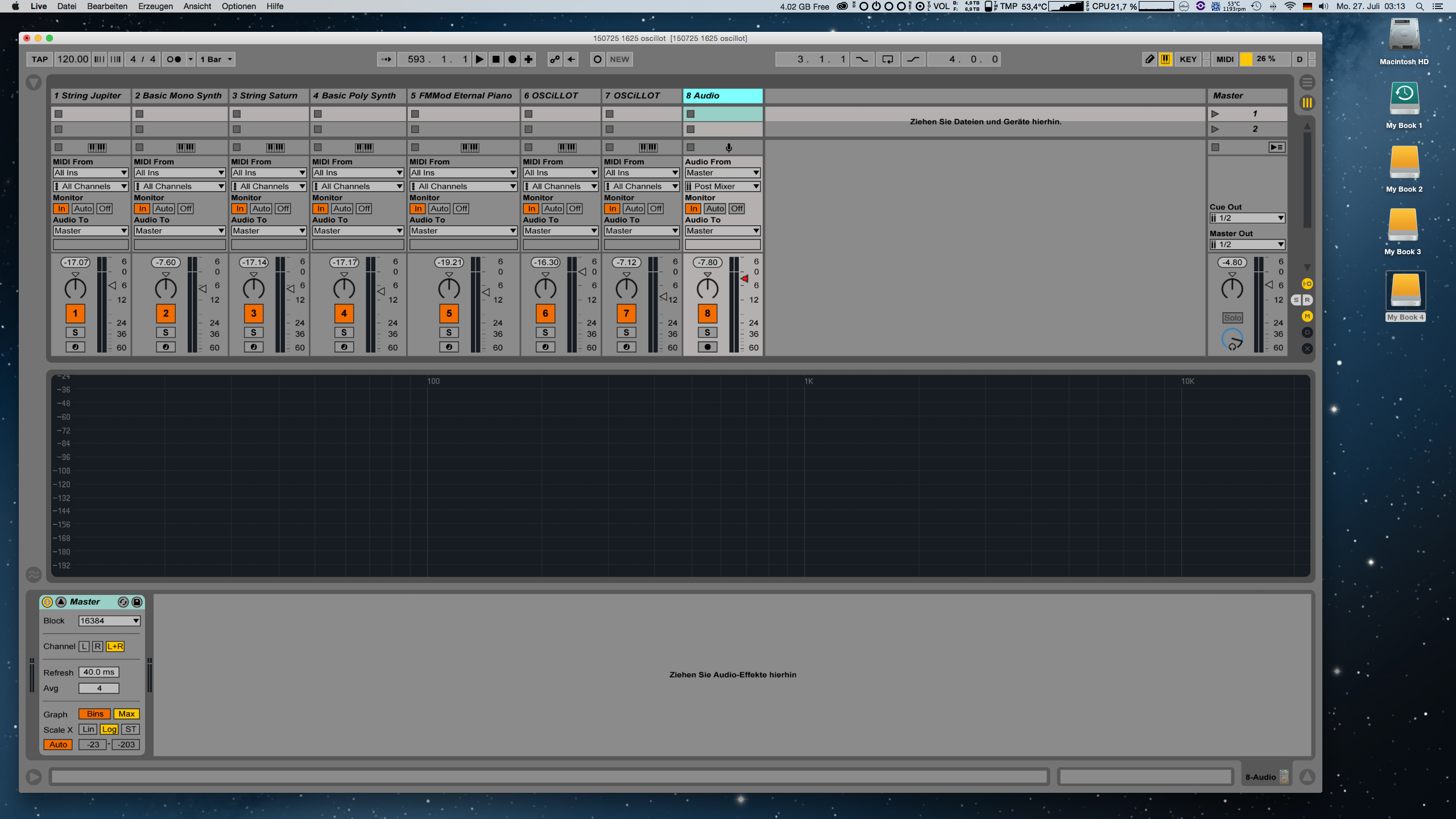Toggle Crossfader section visibility button
This screenshot has width=1456, height=819.
coord(1308,349)
